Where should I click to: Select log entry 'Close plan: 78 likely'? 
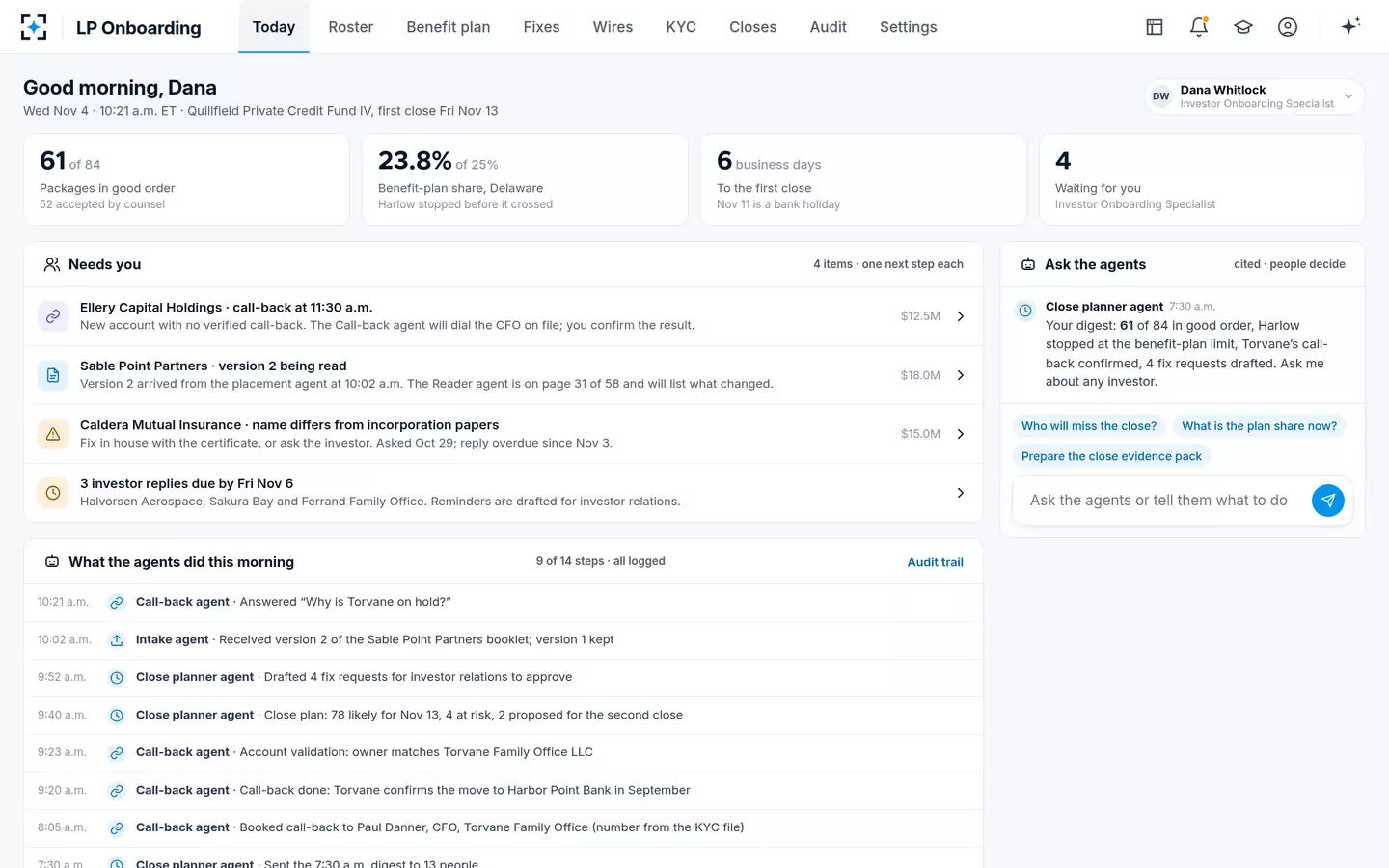tap(504, 716)
